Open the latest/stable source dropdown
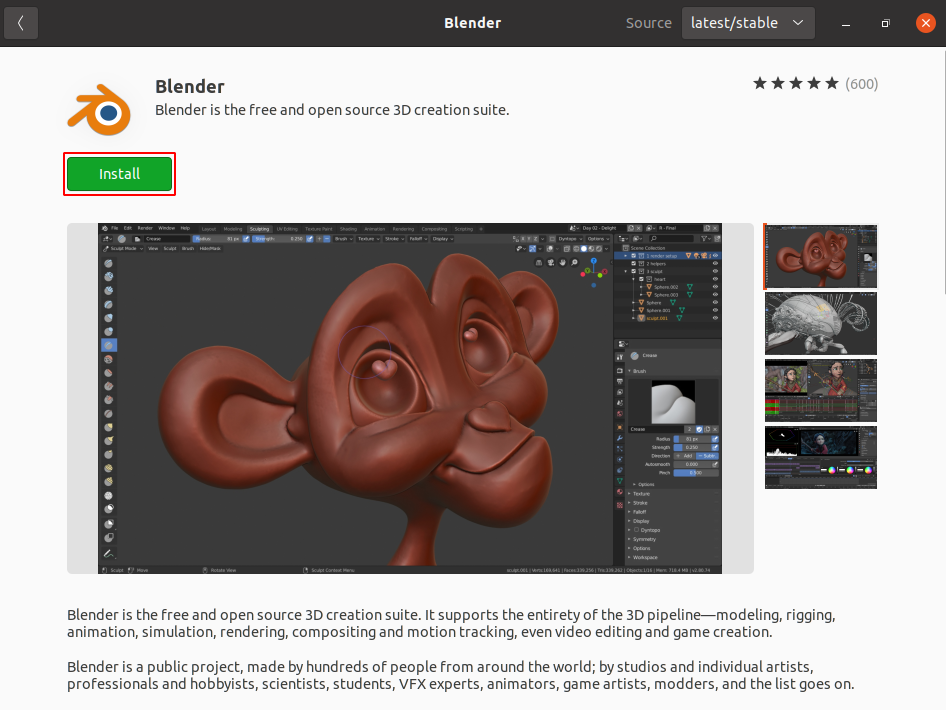 tap(748, 23)
